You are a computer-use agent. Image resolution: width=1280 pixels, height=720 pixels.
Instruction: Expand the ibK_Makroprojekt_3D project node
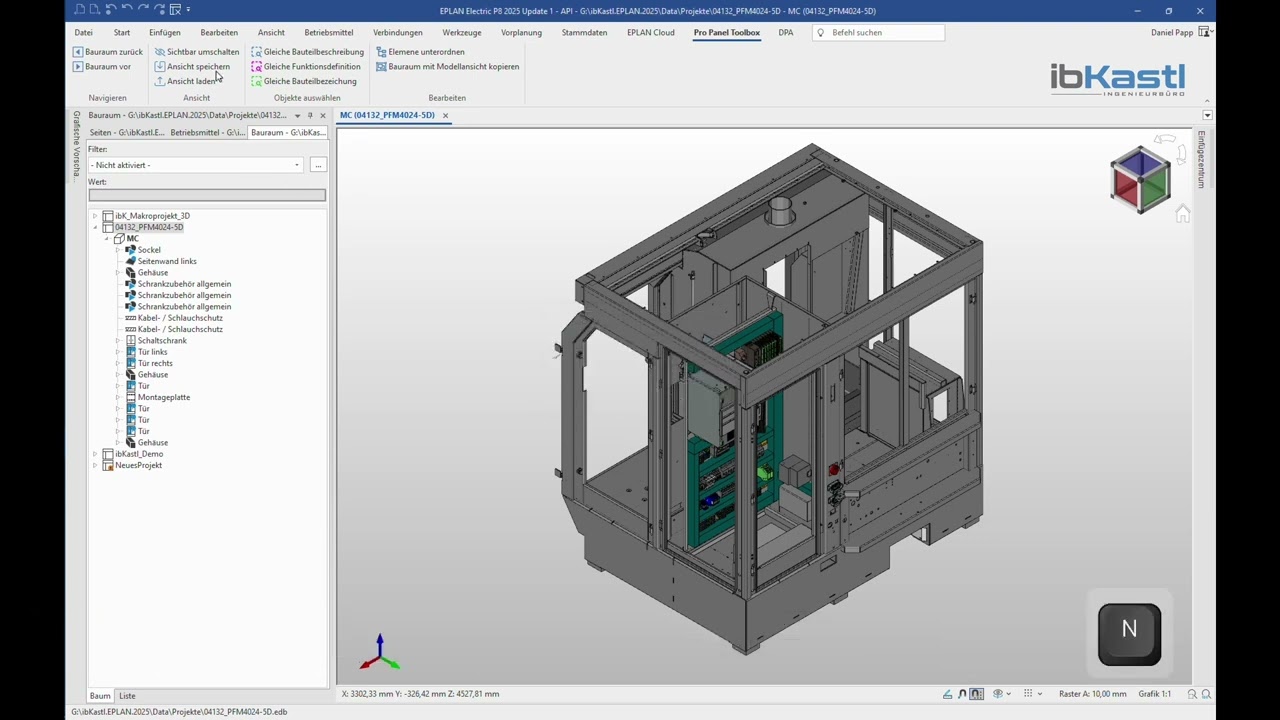[96, 216]
